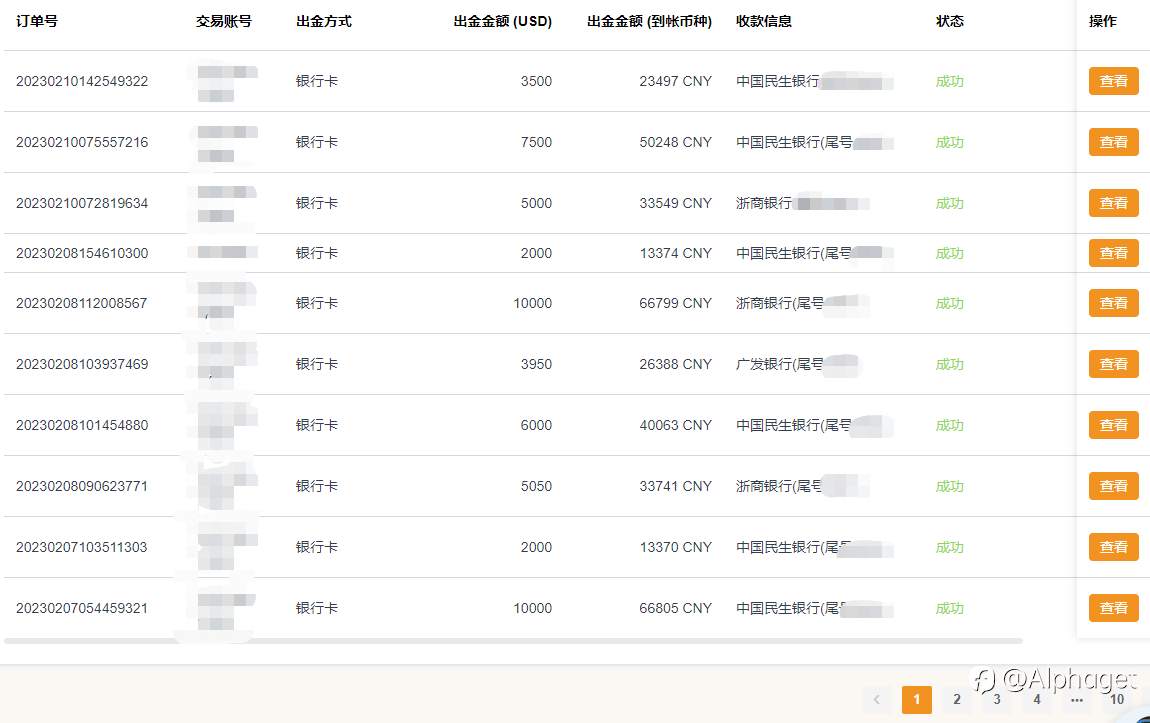Open details for order 20230210075557216
Viewport: 1150px width, 723px height.
(x=1113, y=142)
